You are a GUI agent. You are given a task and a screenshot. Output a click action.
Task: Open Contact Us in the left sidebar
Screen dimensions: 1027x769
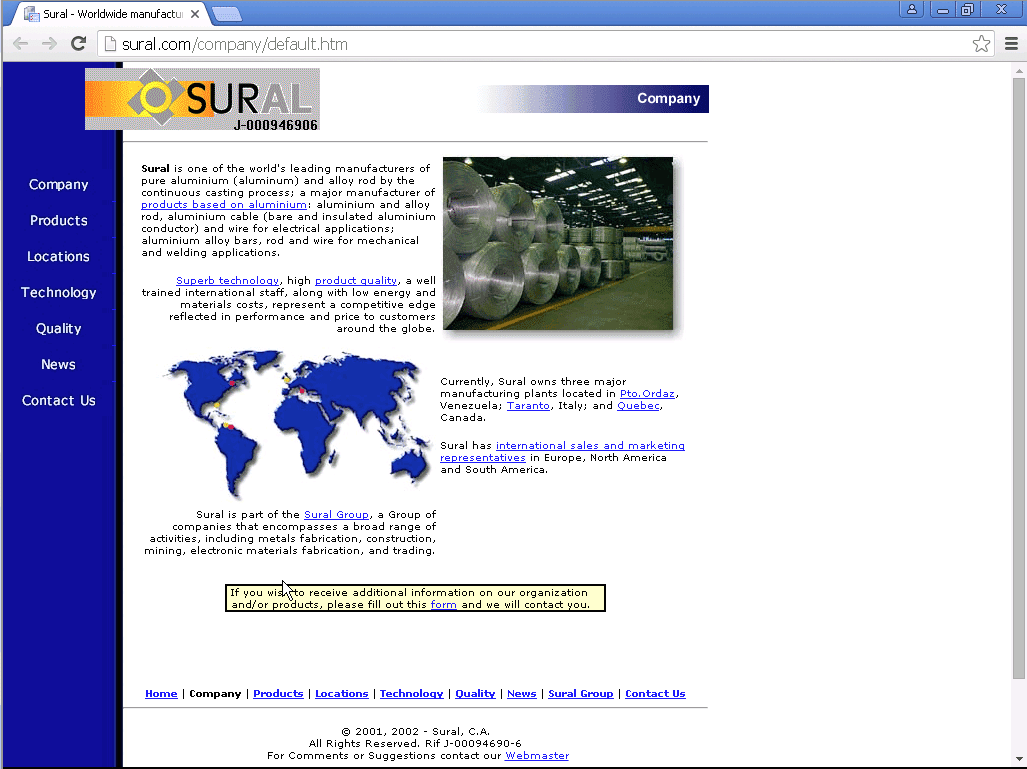pos(58,401)
